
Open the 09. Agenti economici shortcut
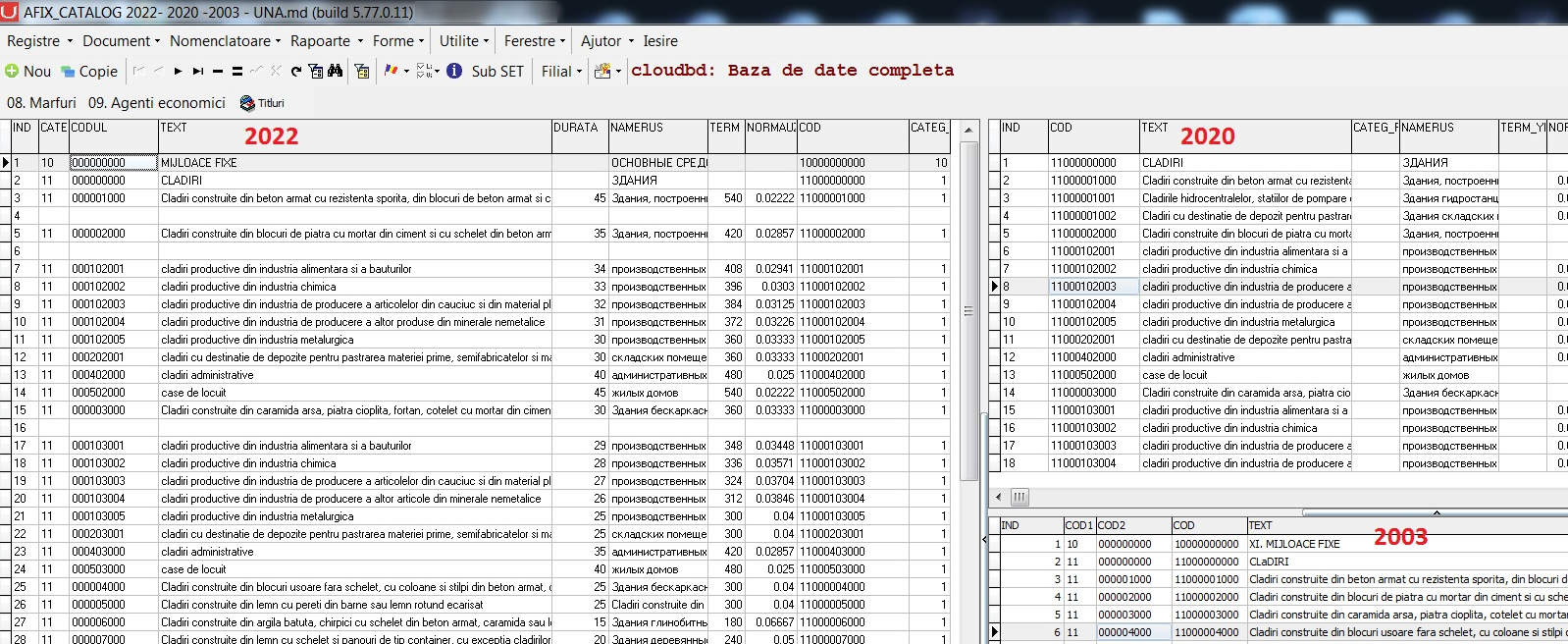[157, 103]
